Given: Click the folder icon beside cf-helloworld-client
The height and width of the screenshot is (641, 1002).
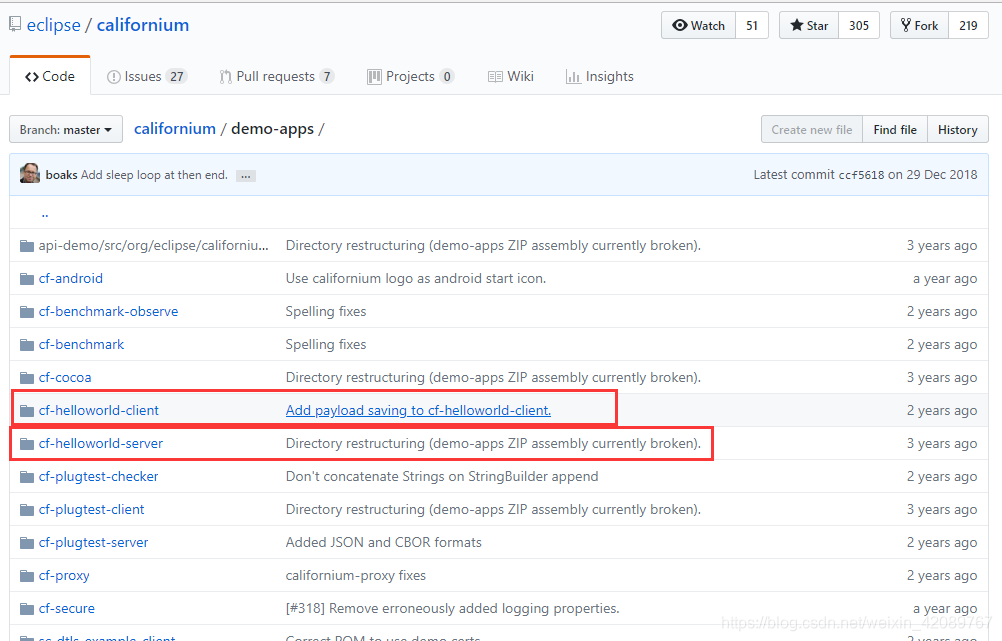Looking at the screenshot, I should (x=27, y=411).
